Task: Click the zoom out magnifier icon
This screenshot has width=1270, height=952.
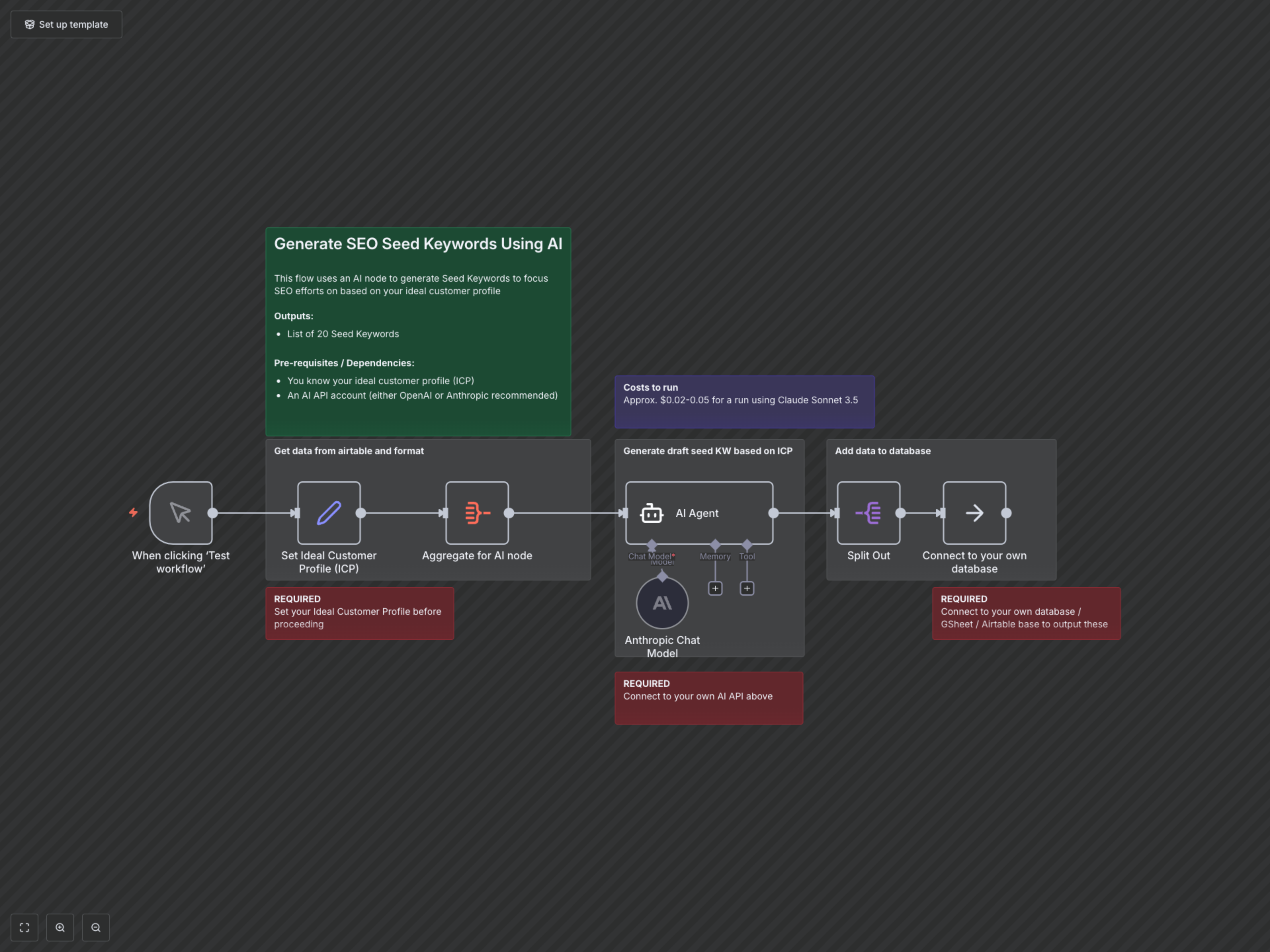Action: pyautogui.click(x=96, y=927)
